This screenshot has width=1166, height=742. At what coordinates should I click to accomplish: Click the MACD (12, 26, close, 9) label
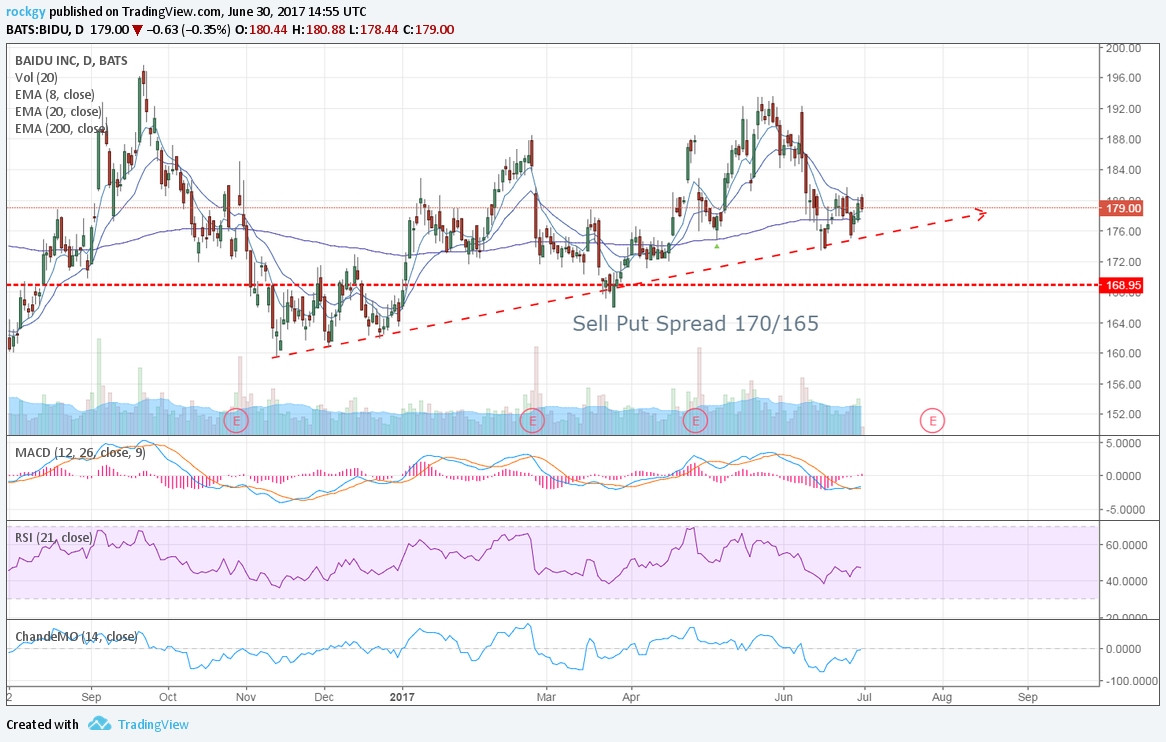point(80,453)
